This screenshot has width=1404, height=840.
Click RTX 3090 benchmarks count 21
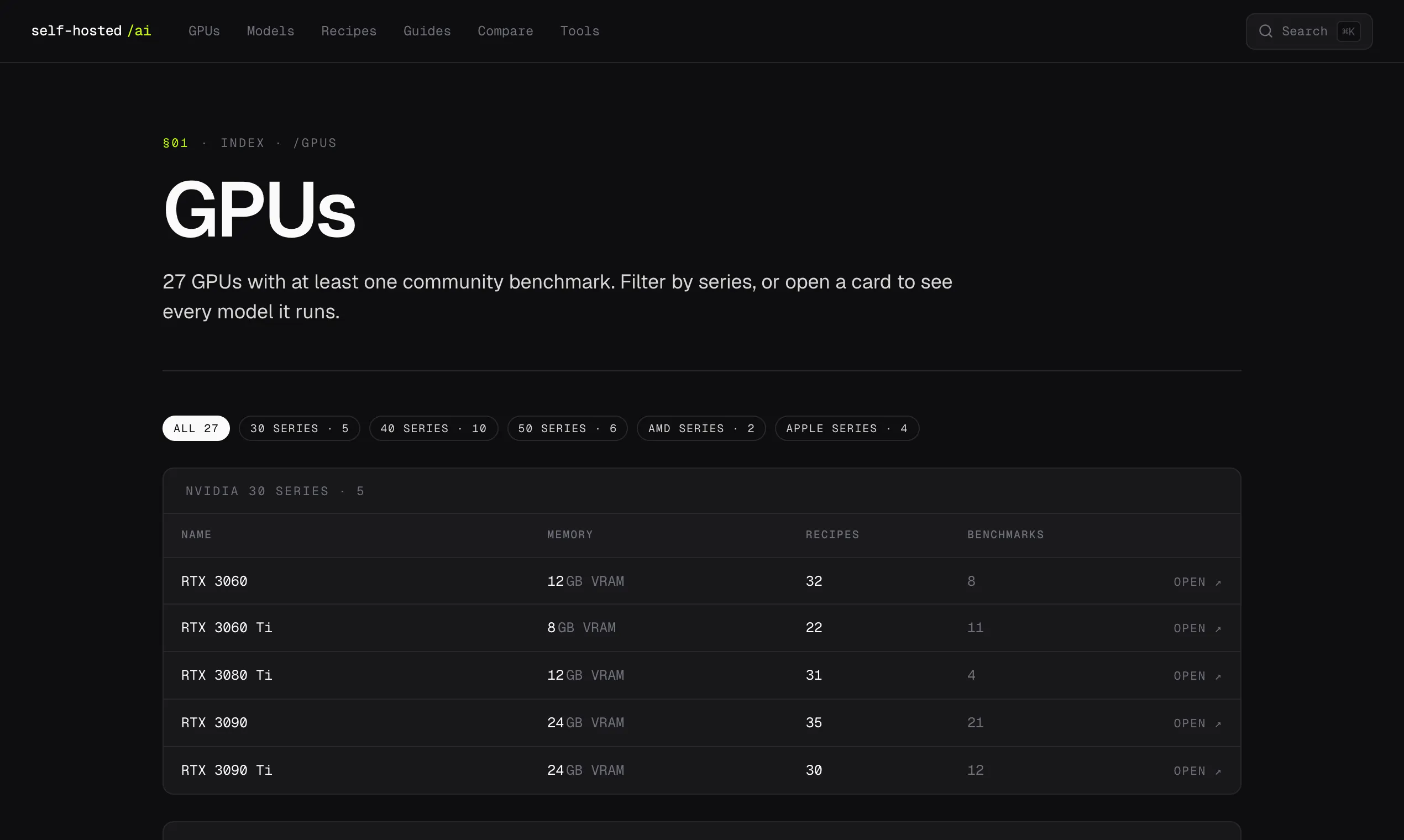point(975,723)
